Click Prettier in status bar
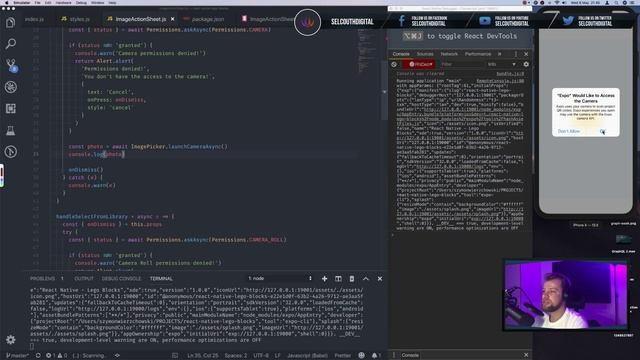The height and width of the screenshot is (360, 640). [x=342, y=356]
